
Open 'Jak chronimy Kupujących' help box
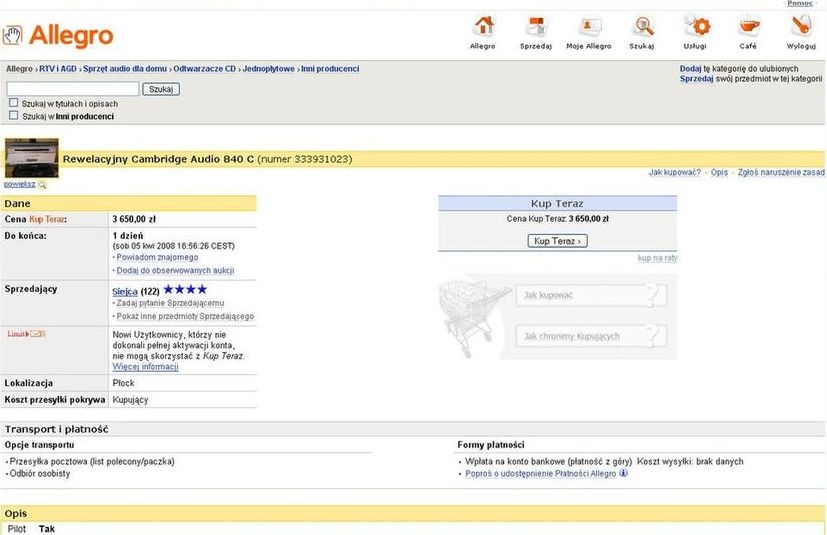tap(591, 336)
